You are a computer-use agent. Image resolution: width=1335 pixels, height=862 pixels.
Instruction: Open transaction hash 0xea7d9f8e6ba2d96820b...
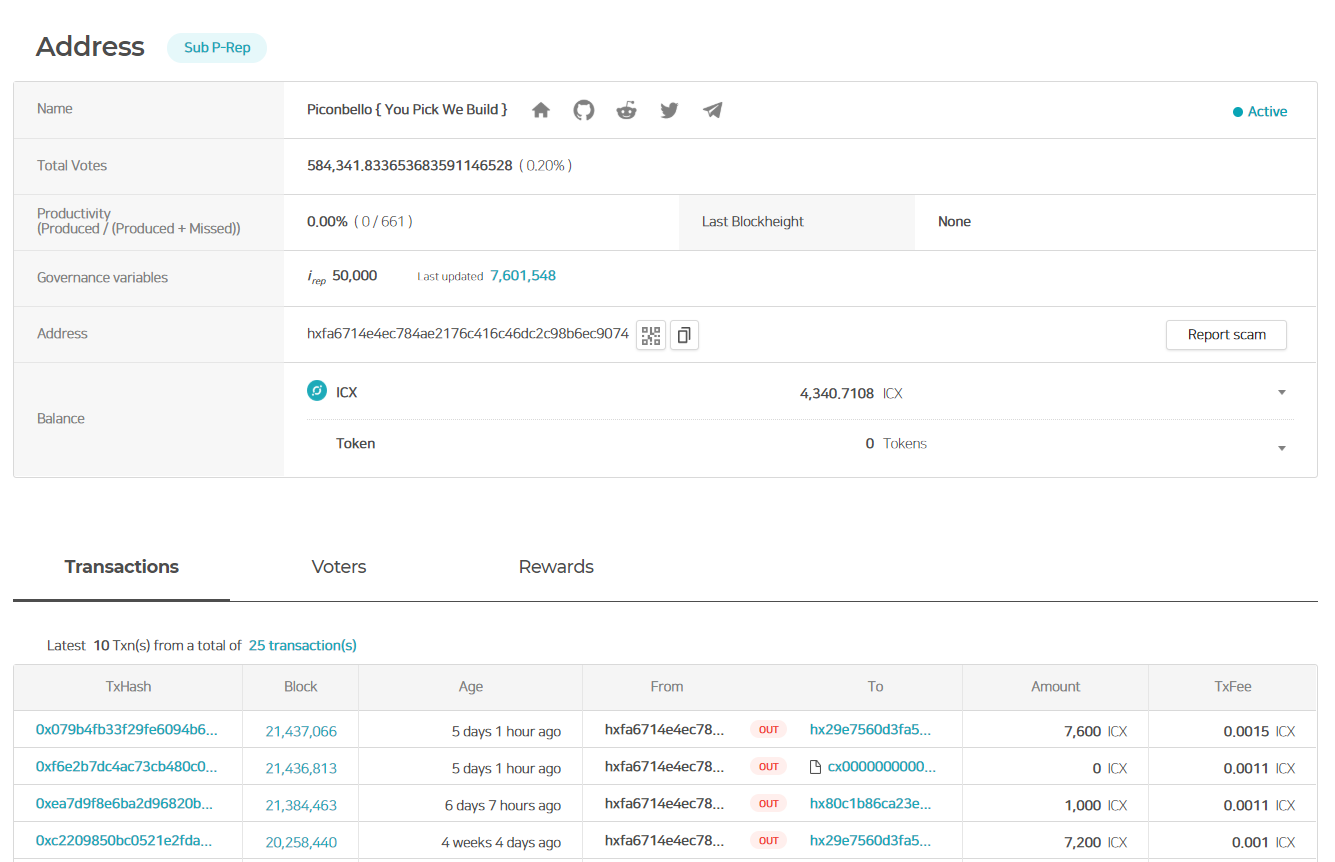tap(124, 804)
